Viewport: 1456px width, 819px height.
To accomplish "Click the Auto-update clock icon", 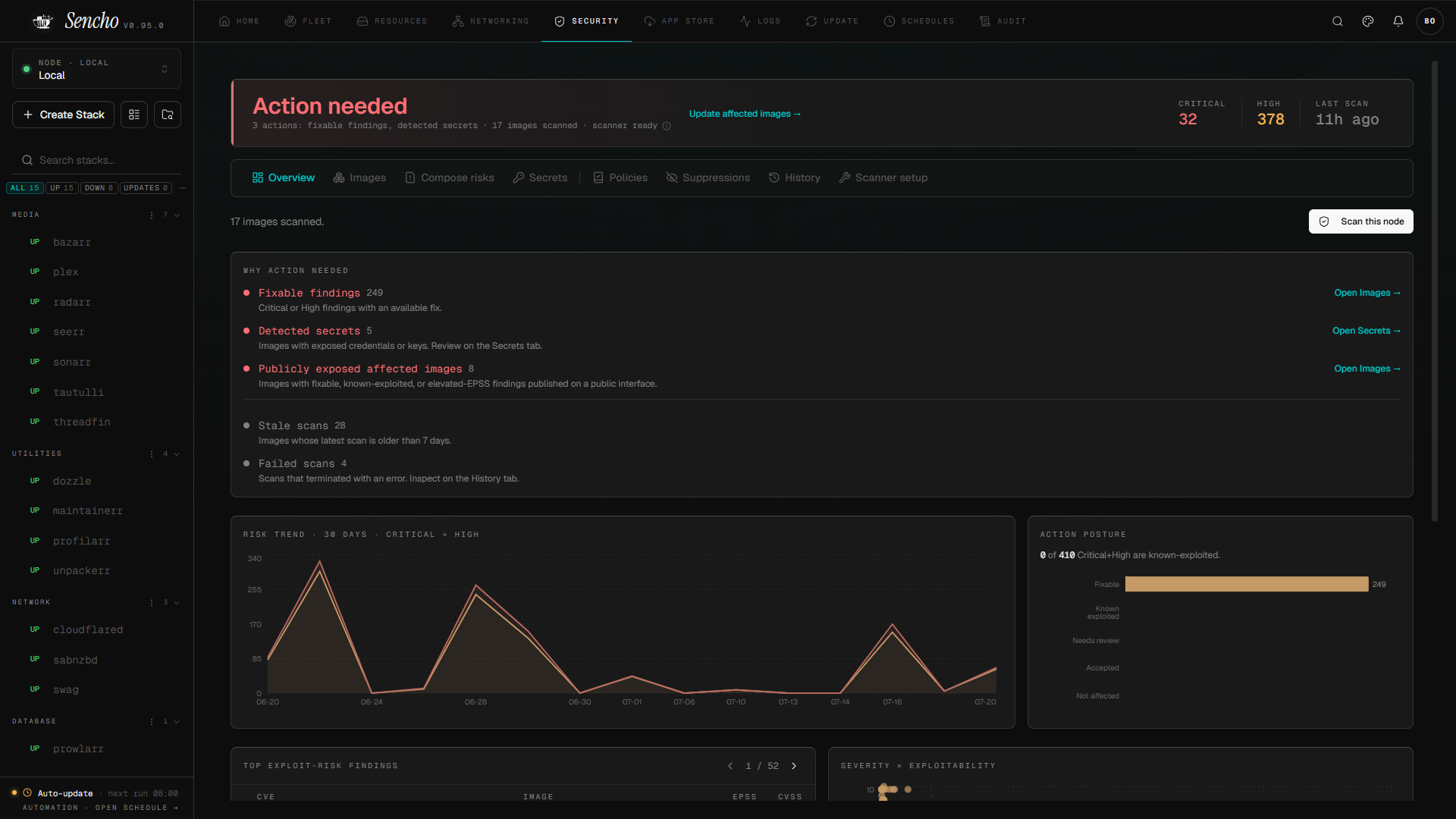I will [x=27, y=793].
